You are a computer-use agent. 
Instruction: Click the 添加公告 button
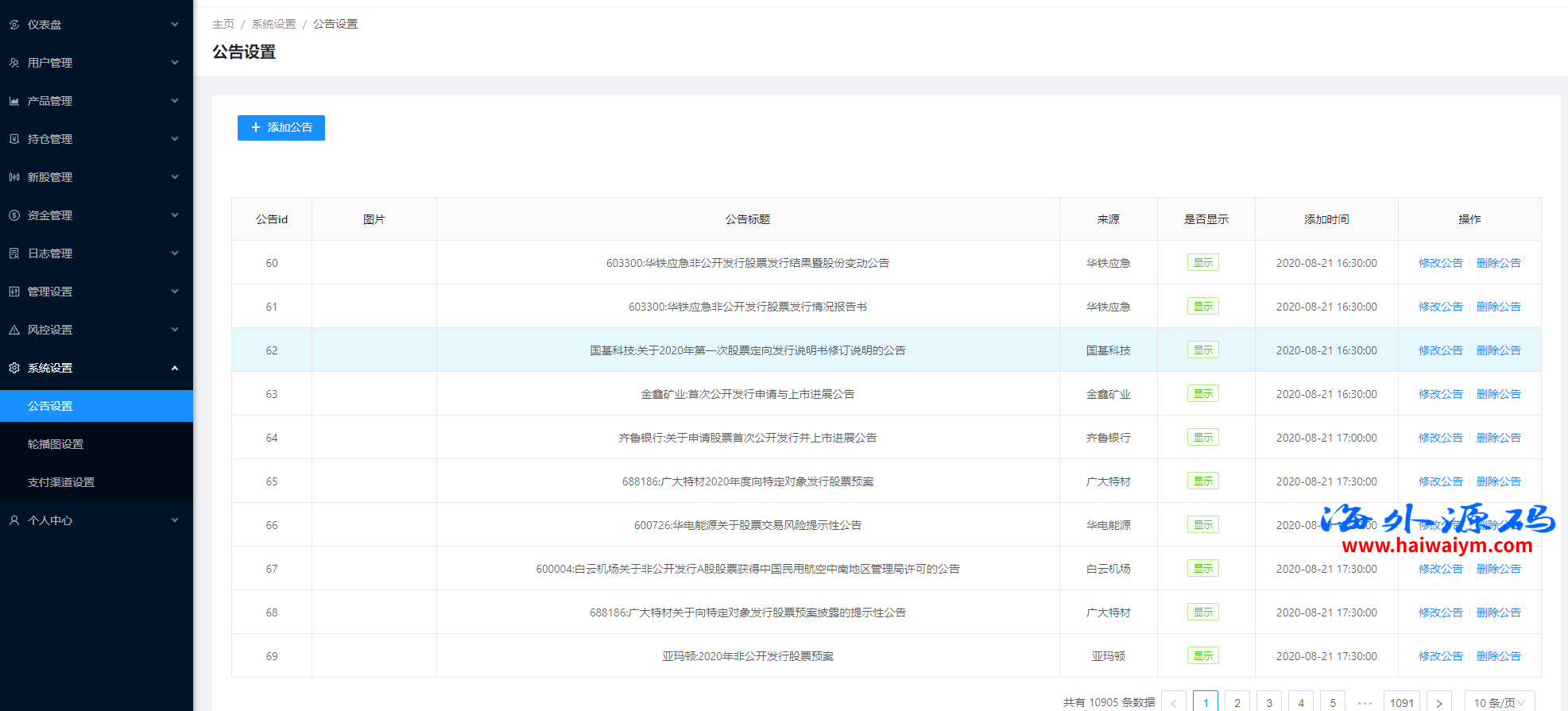click(281, 128)
